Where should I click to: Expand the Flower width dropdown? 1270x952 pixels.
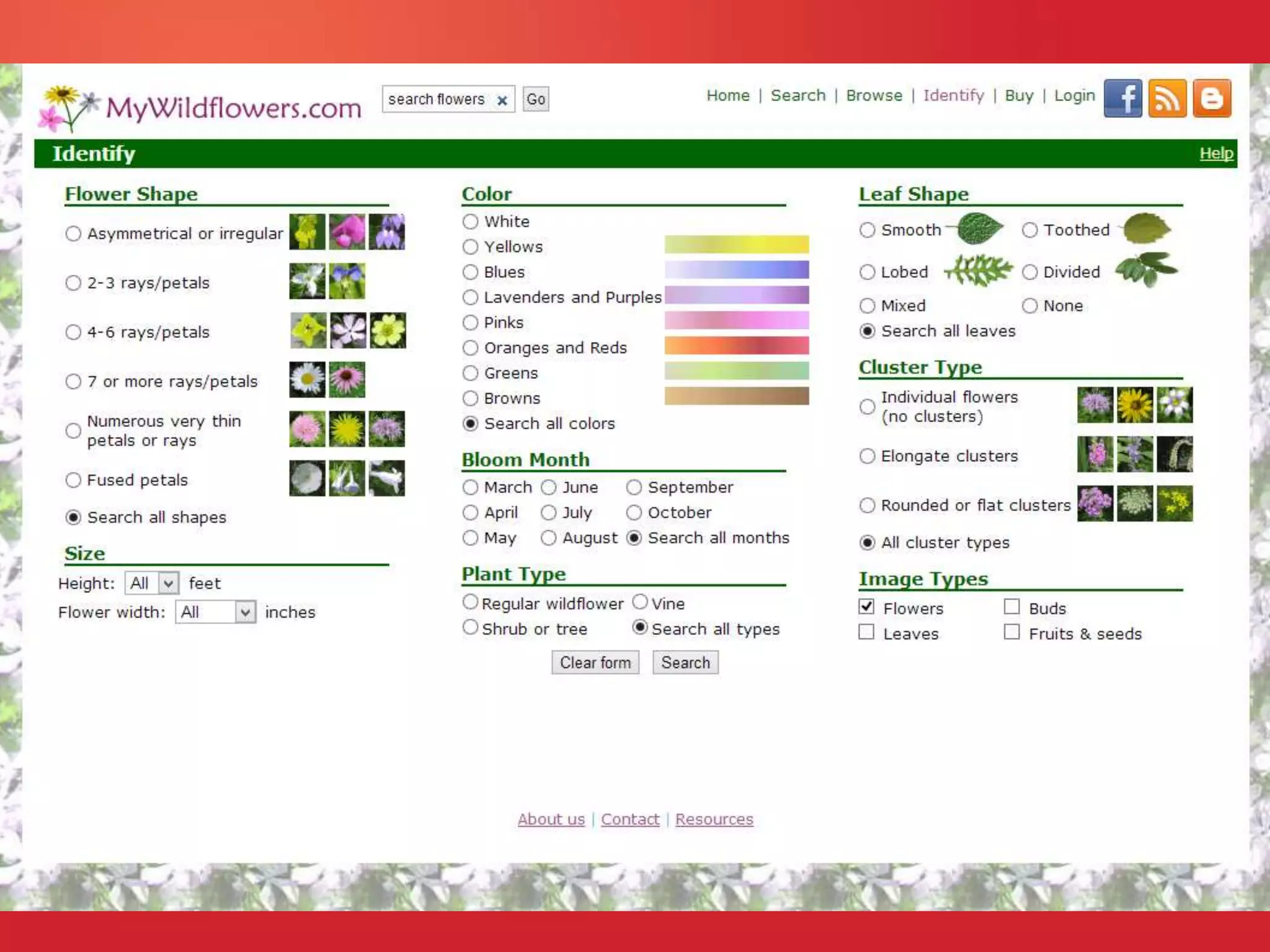pyautogui.click(x=216, y=612)
